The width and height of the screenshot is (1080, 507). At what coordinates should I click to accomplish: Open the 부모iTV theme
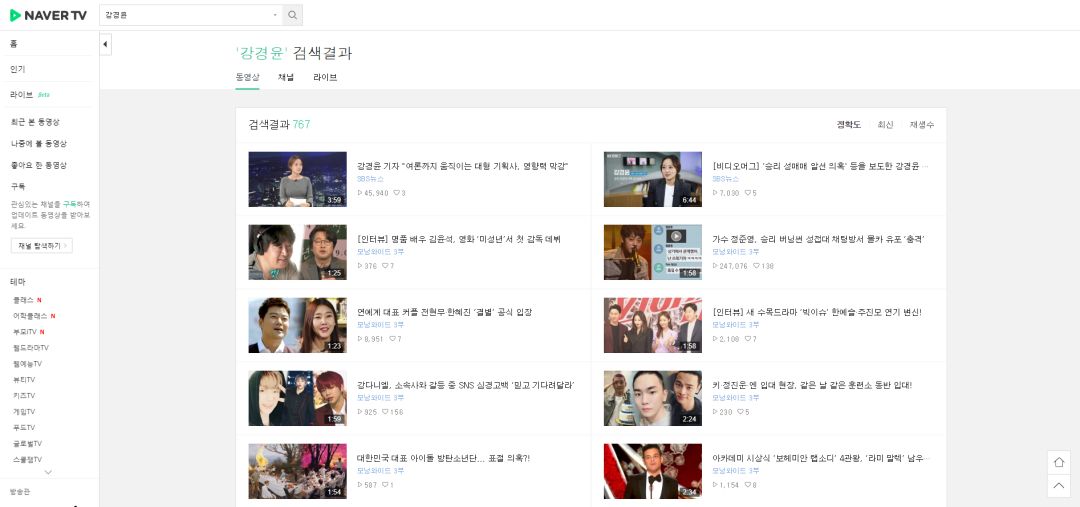click(x=25, y=332)
